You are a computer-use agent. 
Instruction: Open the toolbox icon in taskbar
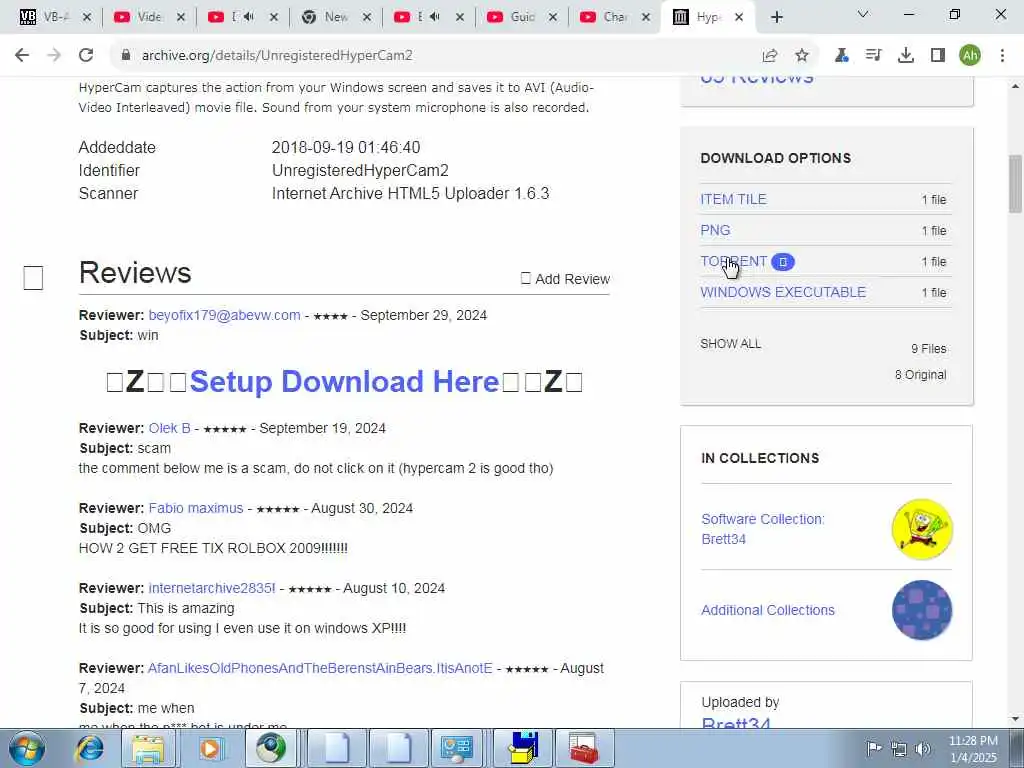583,748
